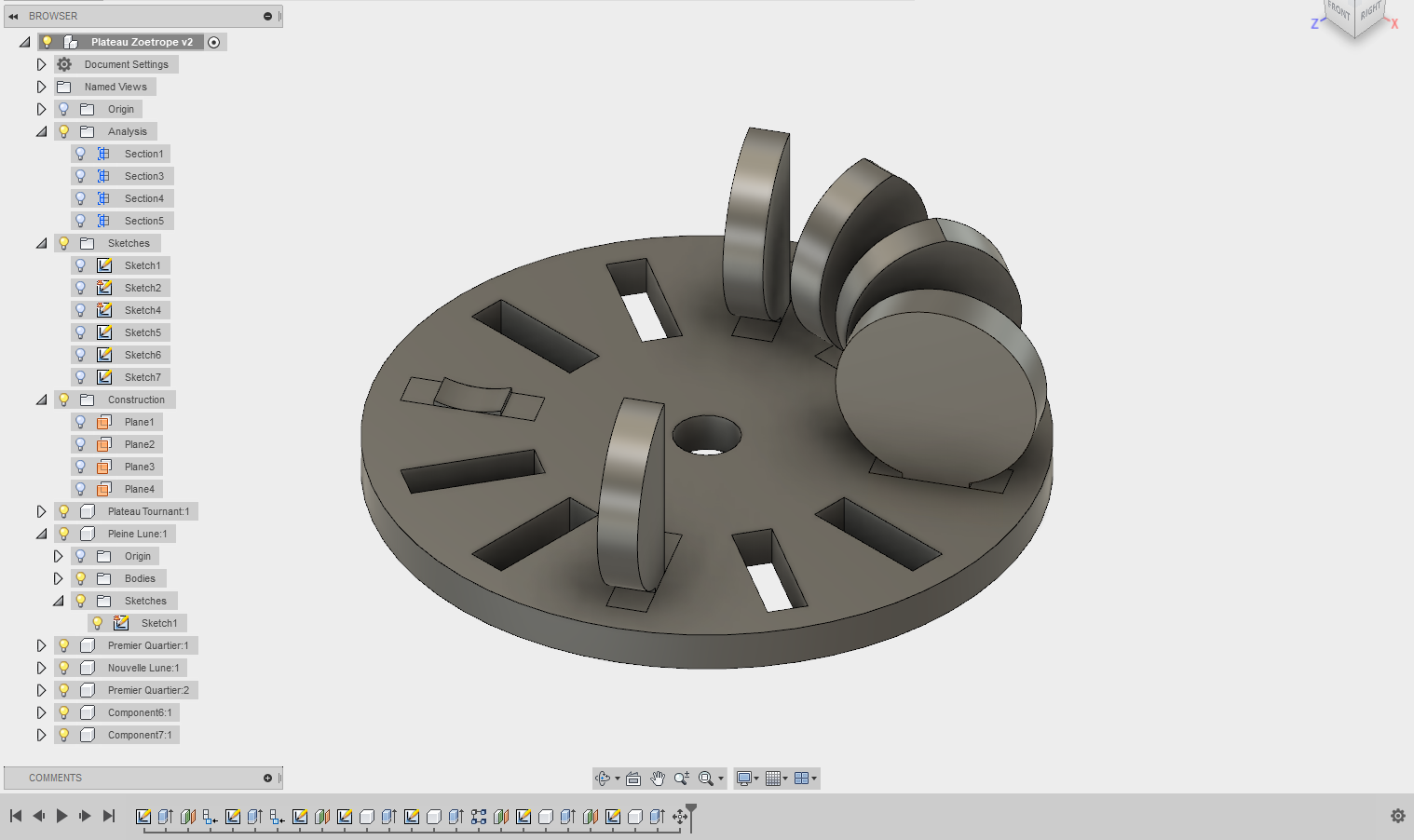This screenshot has width=1414, height=840.
Task: Click the Look At icon
Action: pyautogui.click(x=633, y=779)
